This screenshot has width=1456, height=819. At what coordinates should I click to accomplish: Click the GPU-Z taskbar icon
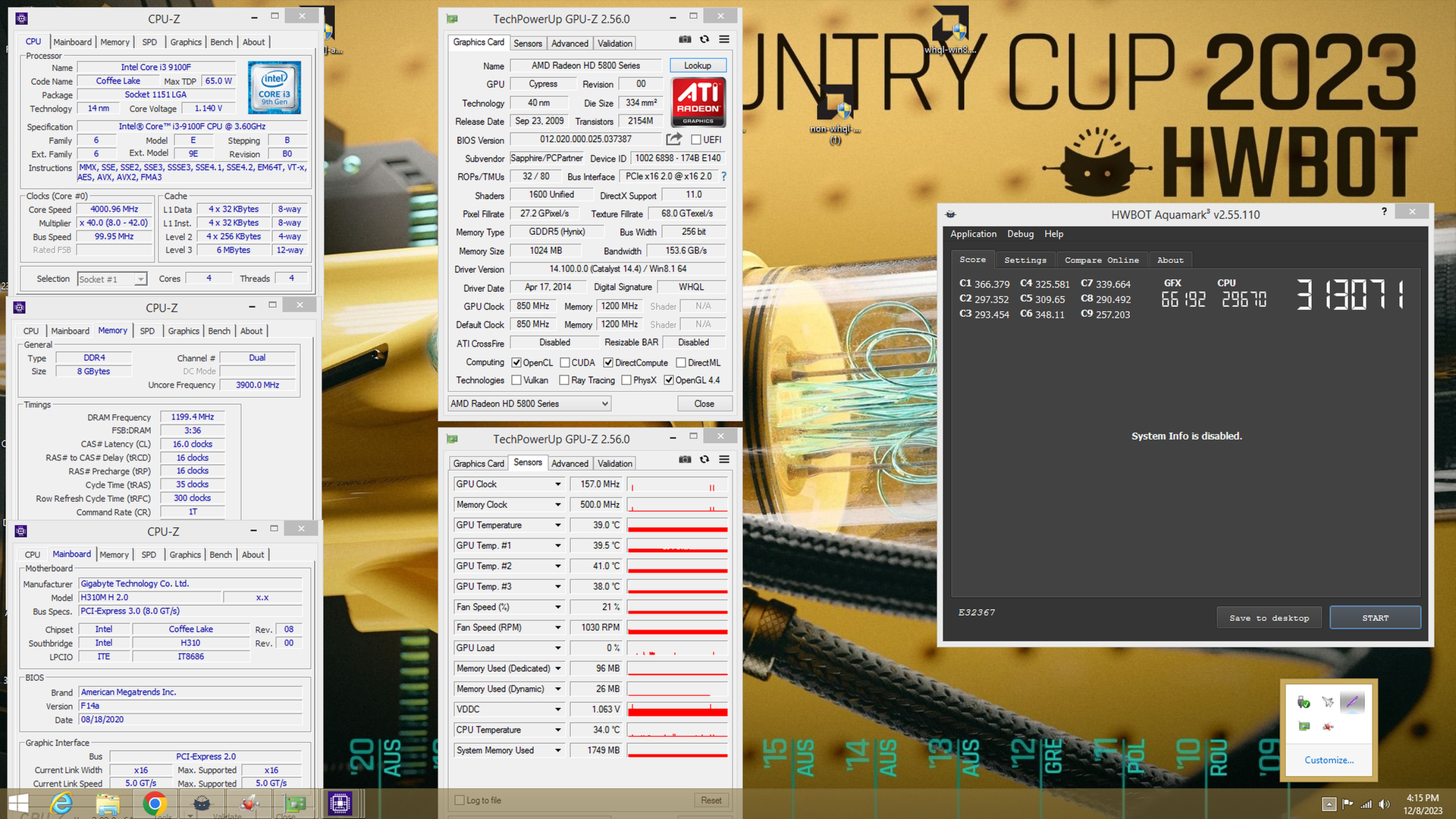coord(295,804)
